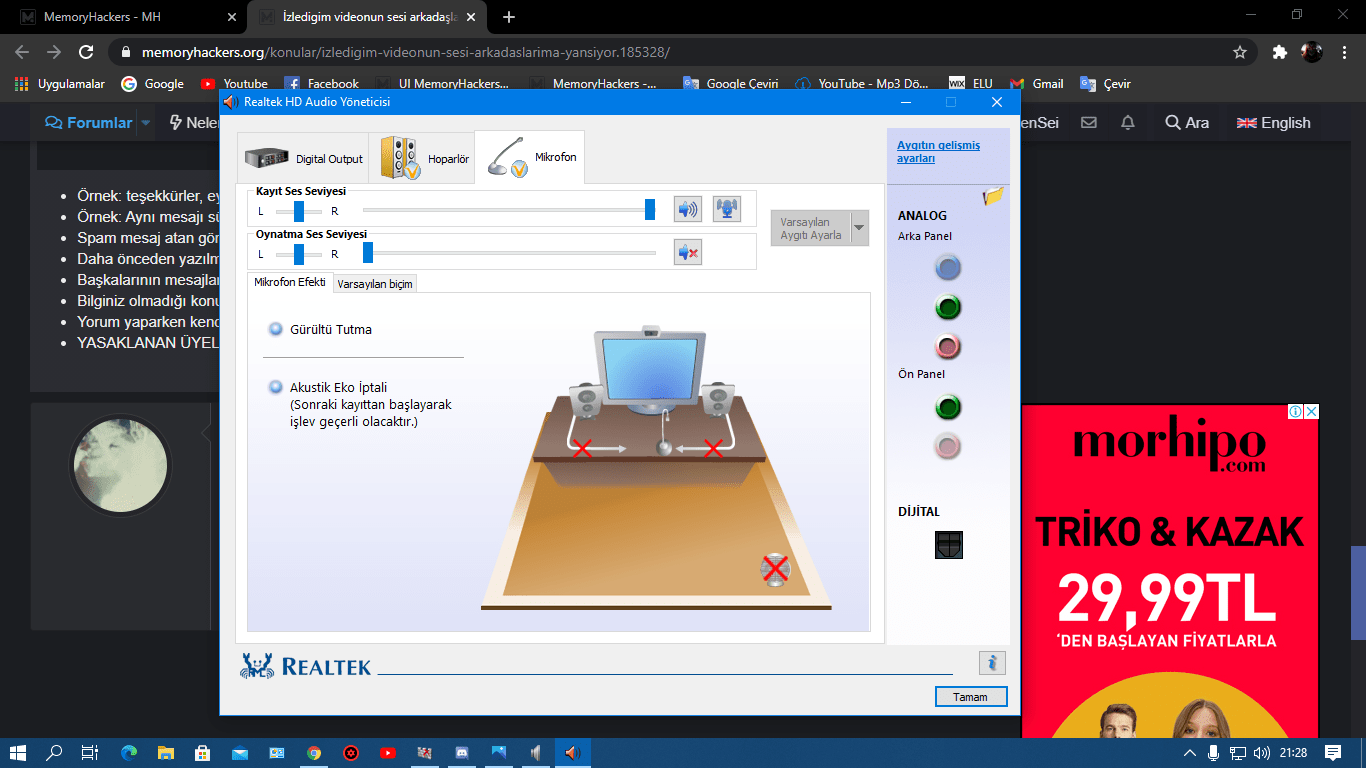Show hidden system tray icons

click(x=1189, y=753)
